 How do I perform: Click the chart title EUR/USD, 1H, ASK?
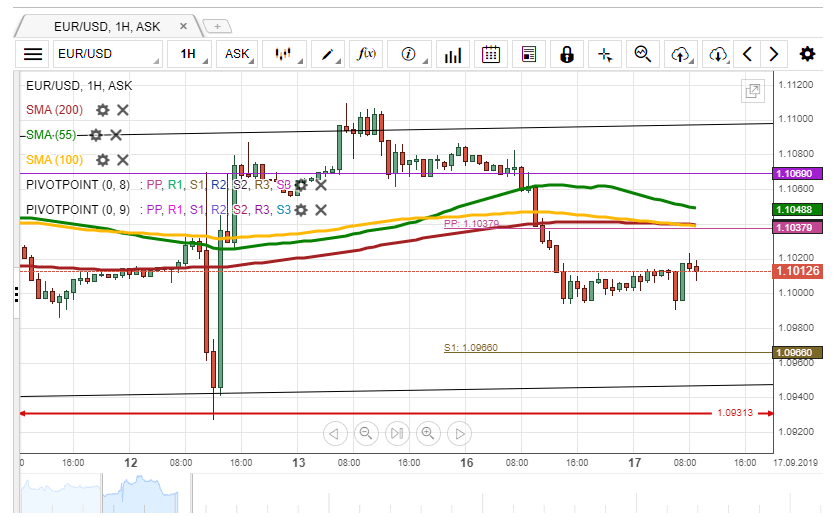coord(79,85)
